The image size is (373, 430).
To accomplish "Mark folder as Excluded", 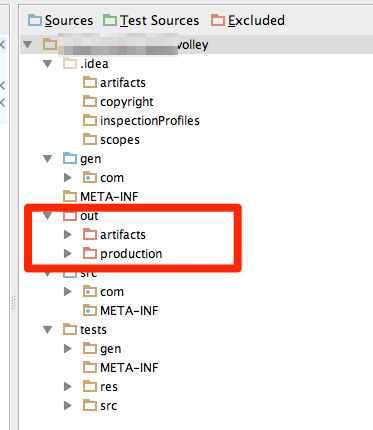I will tap(248, 21).
